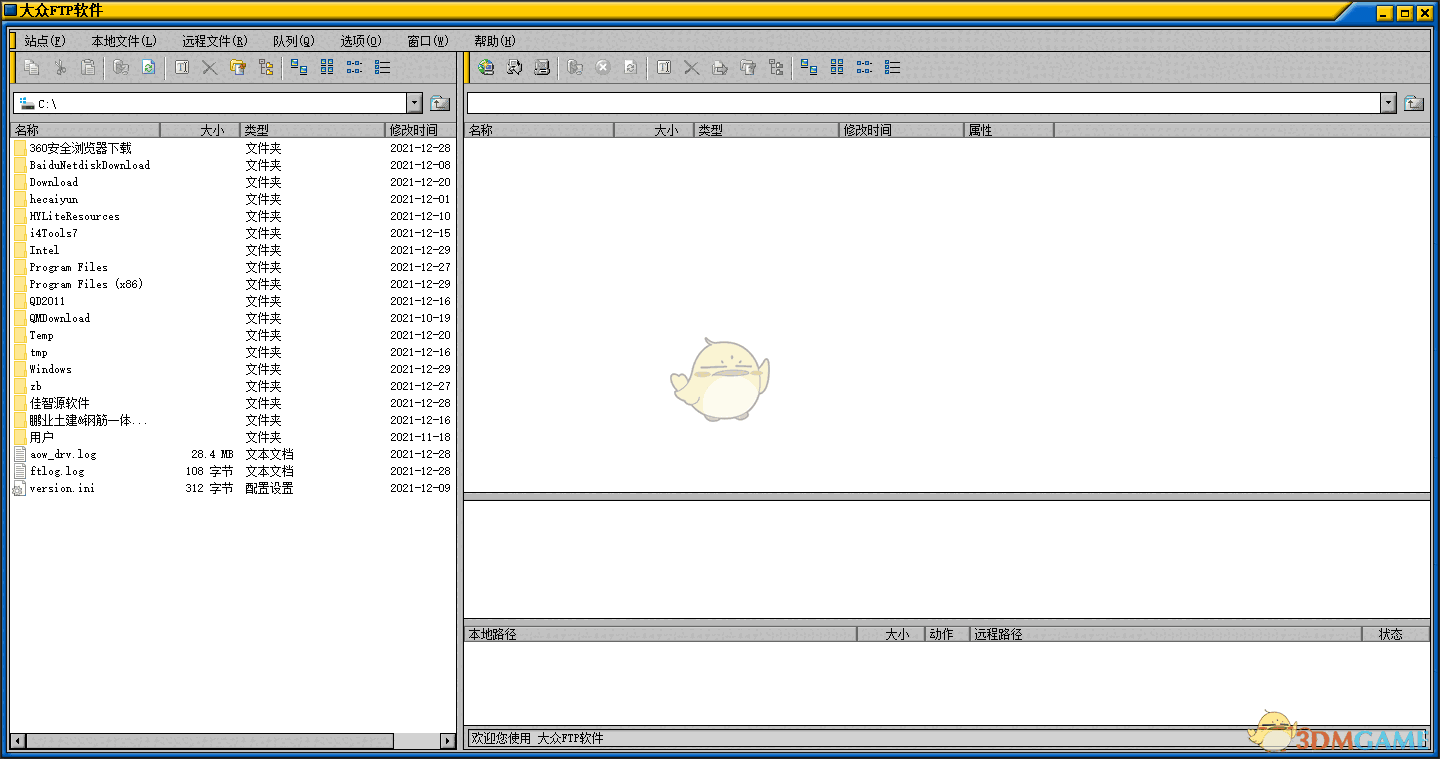The height and width of the screenshot is (759, 1440).
Task: Switch local pane to list view
Action: (355, 67)
